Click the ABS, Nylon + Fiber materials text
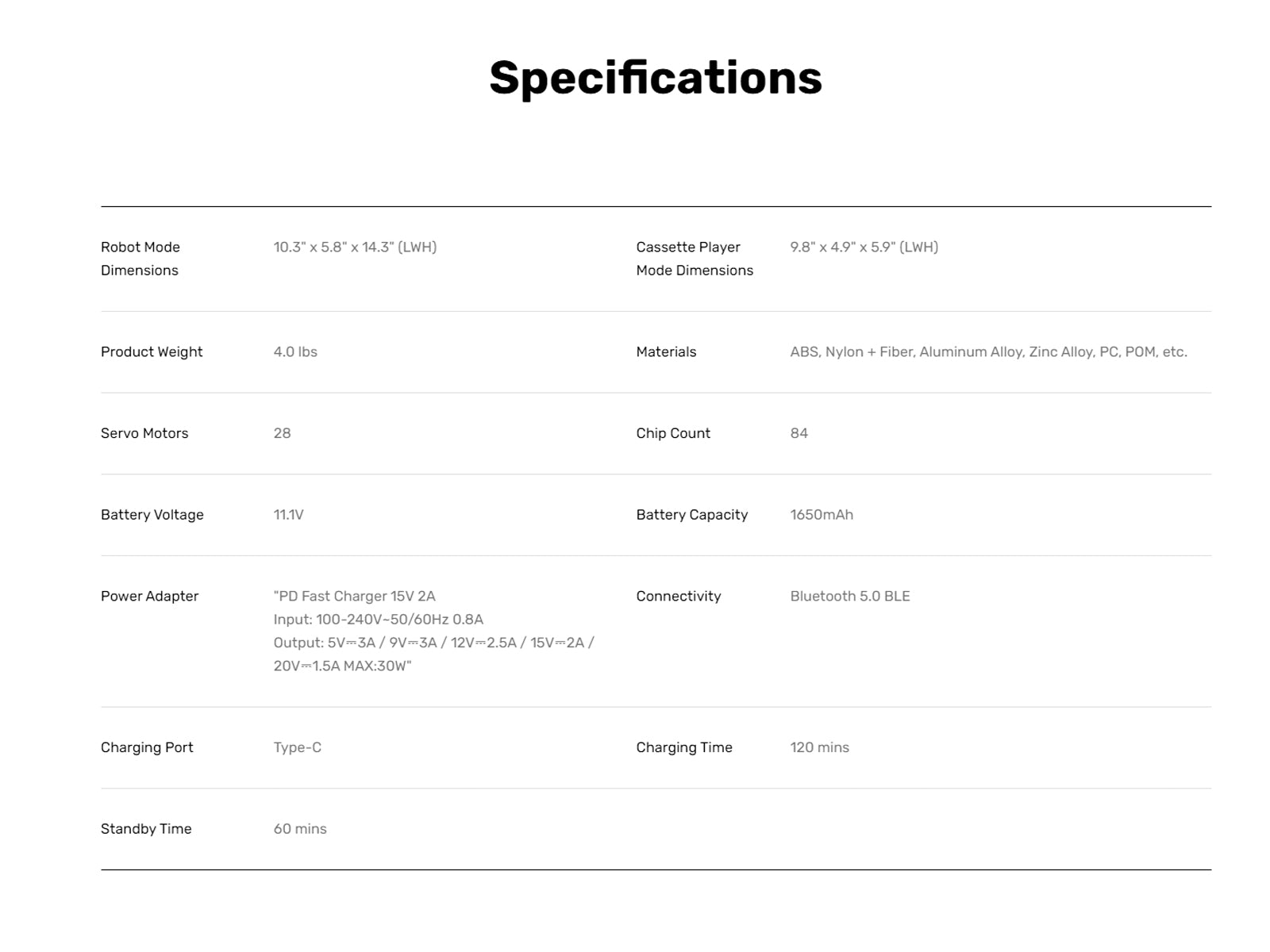The width and height of the screenshot is (1270, 952). point(988,351)
